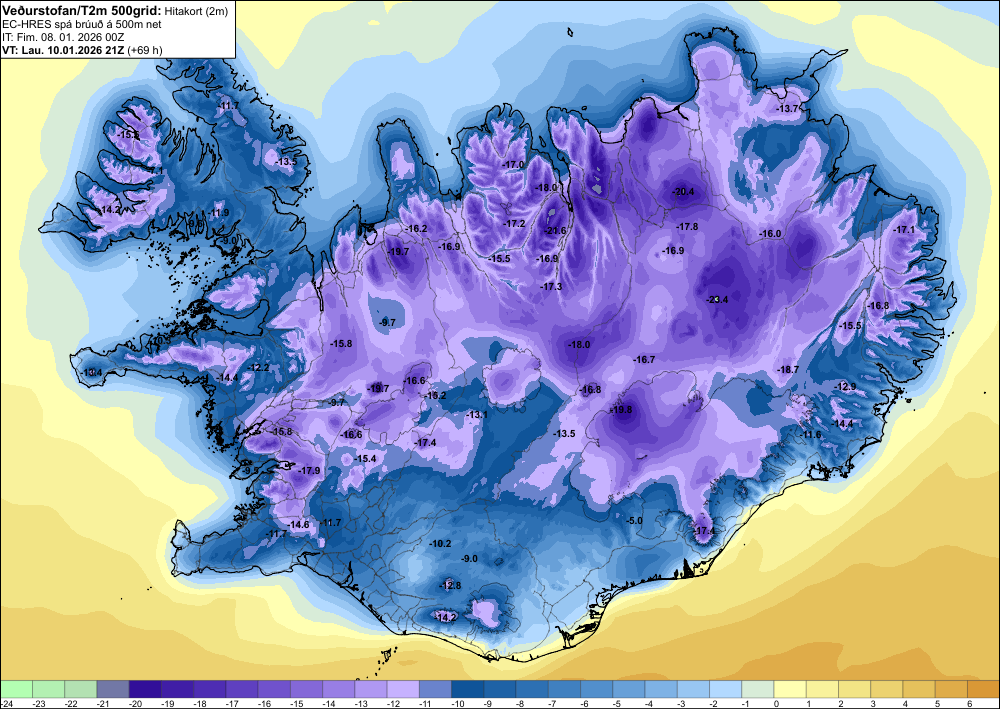Select the -13.1 temperature value

coord(477,415)
